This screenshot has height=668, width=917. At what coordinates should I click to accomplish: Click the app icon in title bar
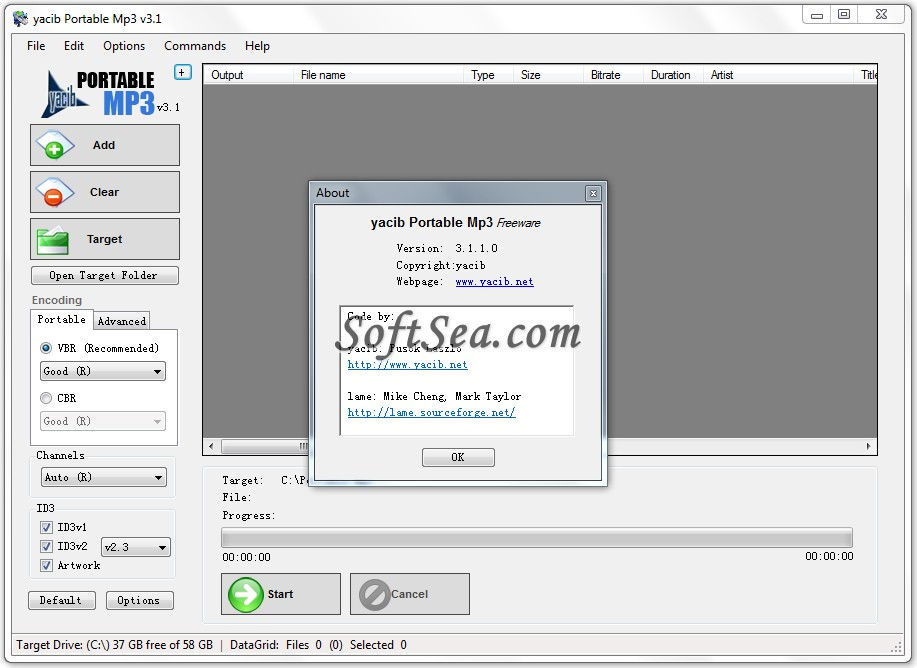(x=20, y=18)
